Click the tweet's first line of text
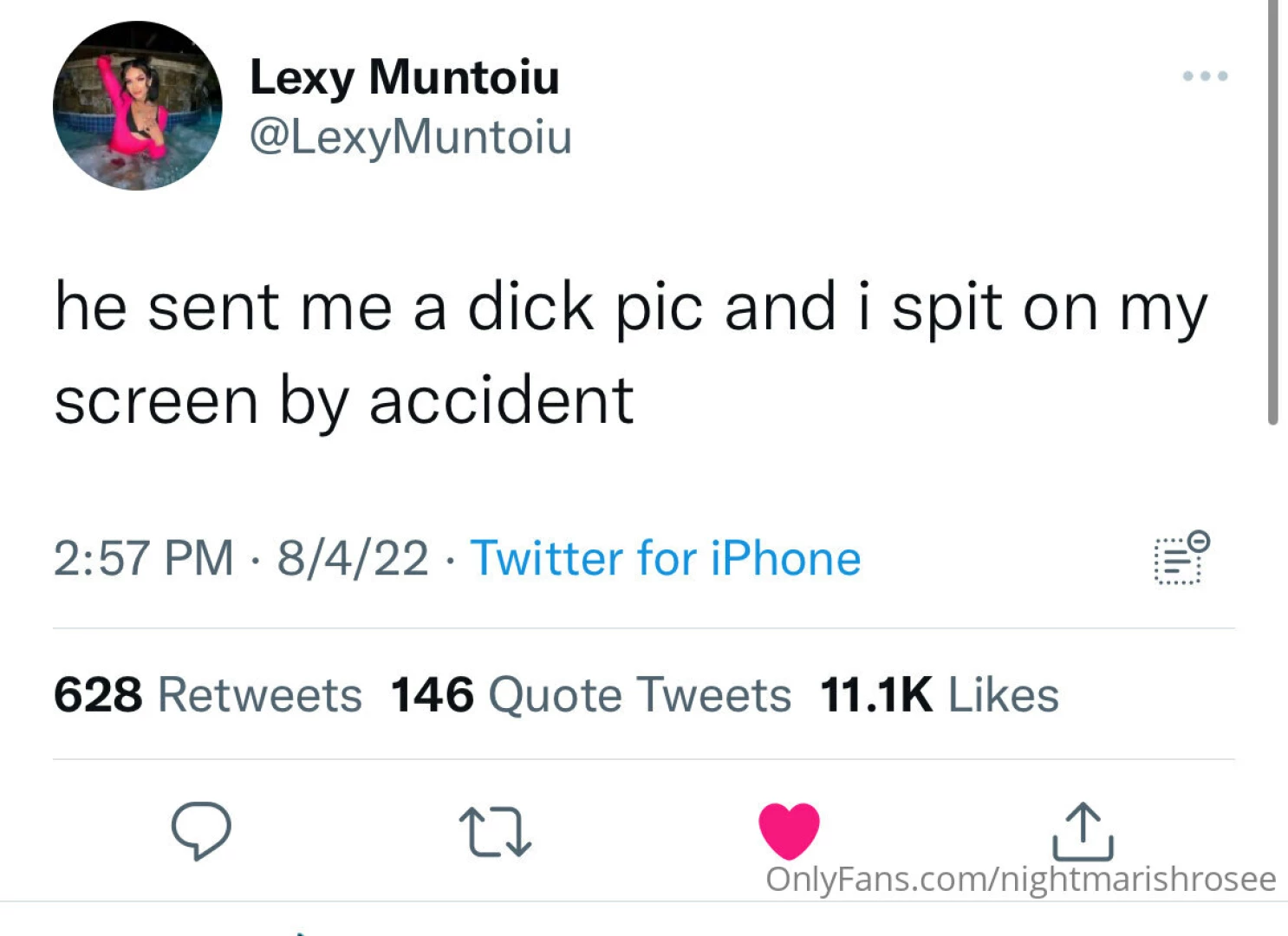Screen dimensions: 1288x936 pyautogui.click(x=630, y=308)
